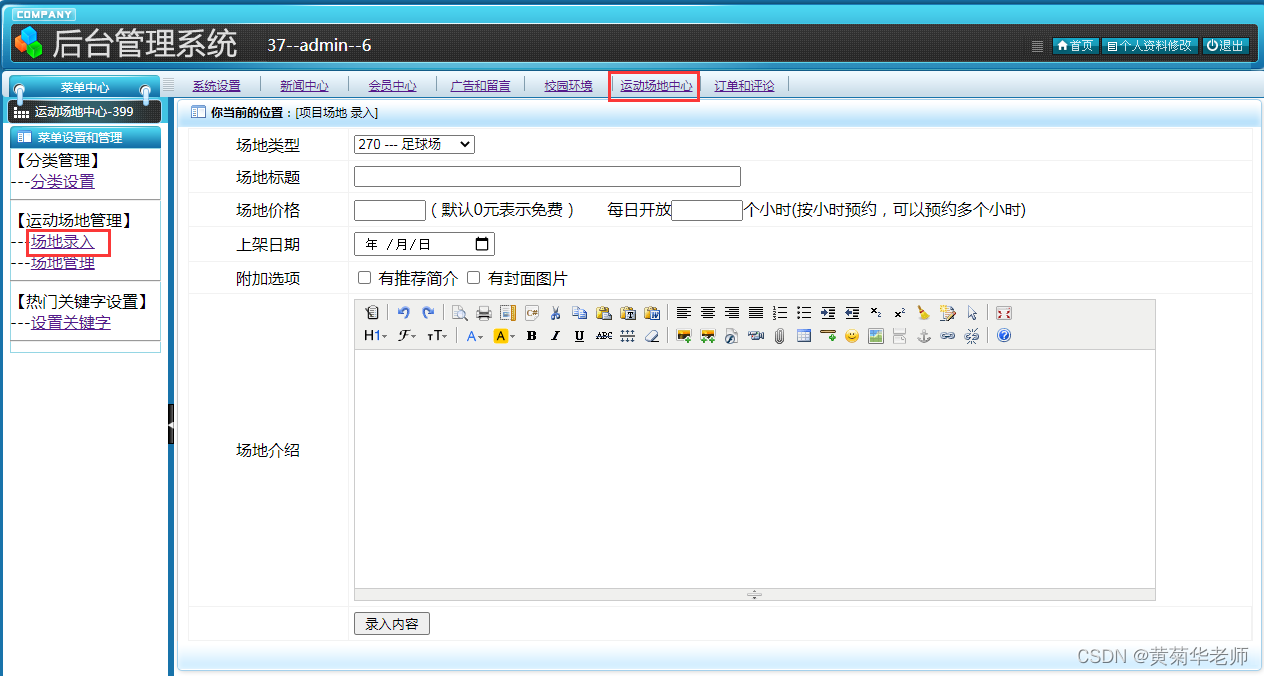Click the editor bottom resize handle bar
This screenshot has width=1264, height=676.
754,594
